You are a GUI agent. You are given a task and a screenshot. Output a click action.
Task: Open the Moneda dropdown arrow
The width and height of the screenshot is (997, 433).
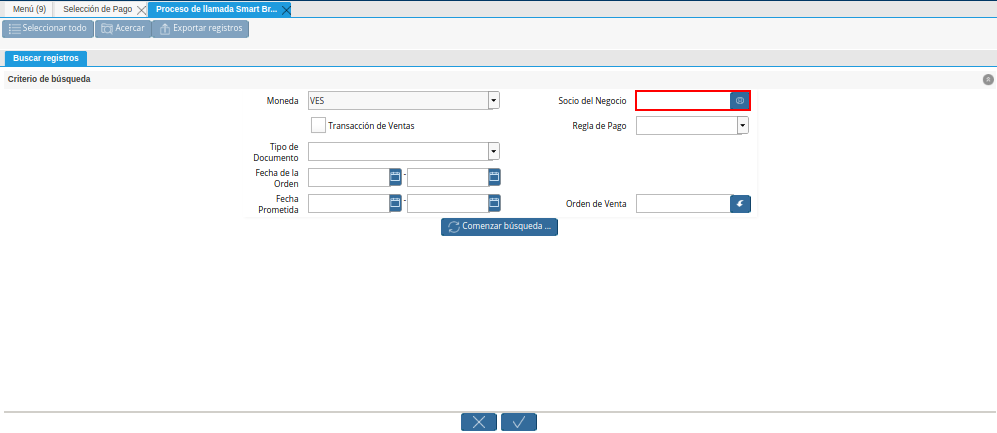coord(494,100)
